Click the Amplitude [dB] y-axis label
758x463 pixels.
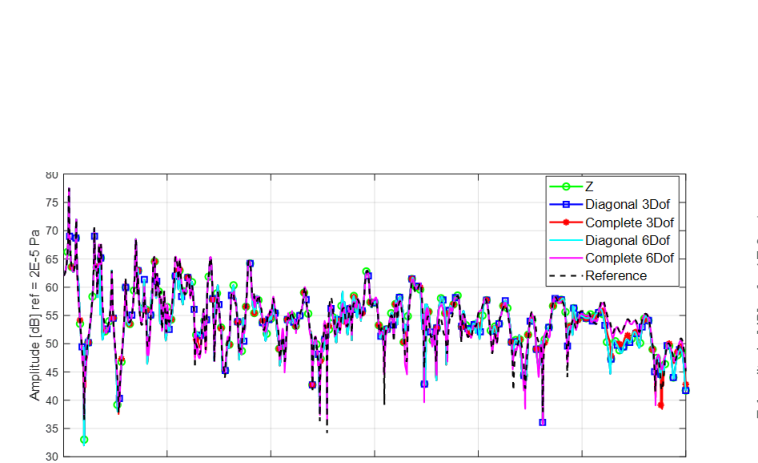pos(35,314)
